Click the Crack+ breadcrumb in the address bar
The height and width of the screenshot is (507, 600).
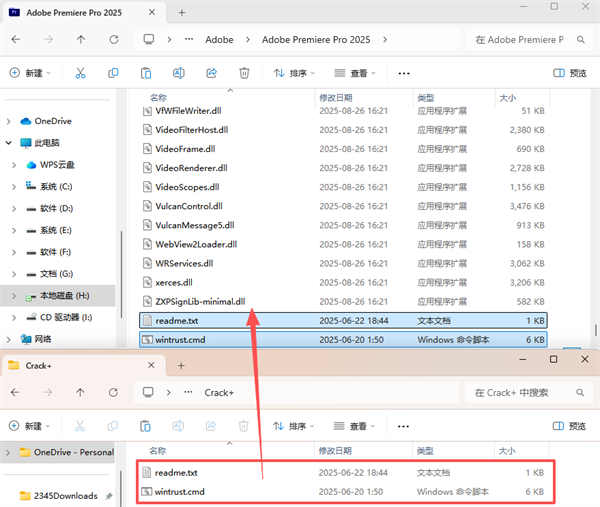pyautogui.click(x=219, y=393)
